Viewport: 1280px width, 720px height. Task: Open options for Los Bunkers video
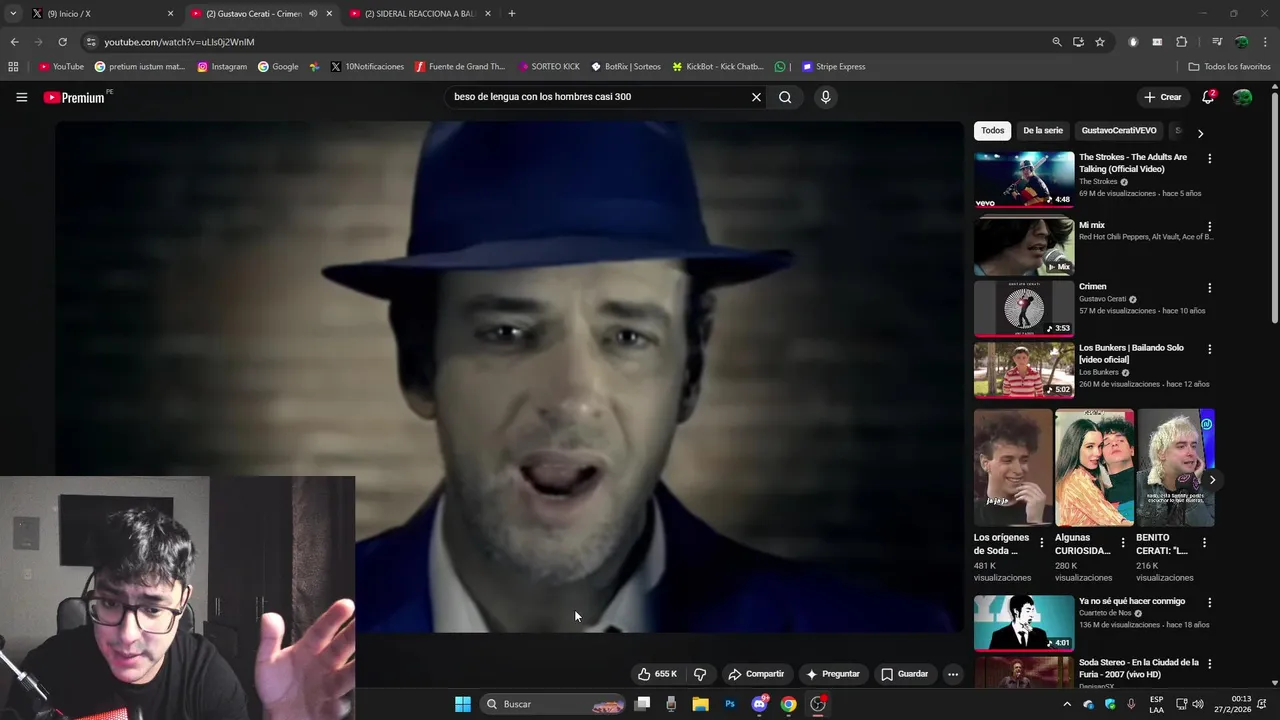point(1209,349)
